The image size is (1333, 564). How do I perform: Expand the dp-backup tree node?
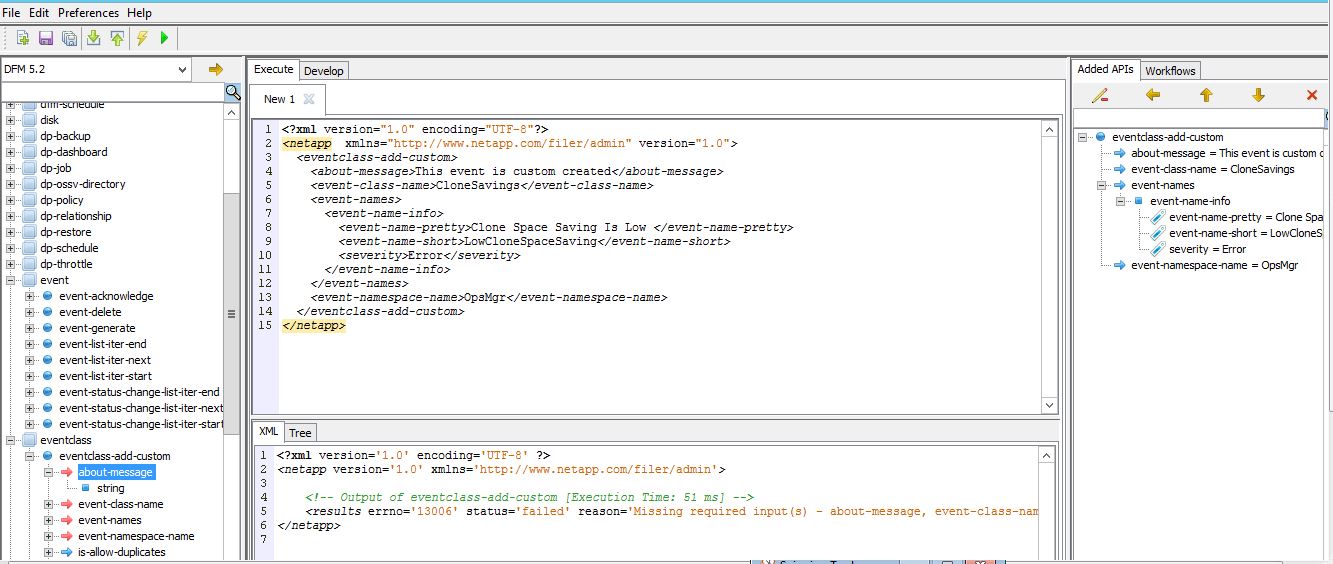click(11, 136)
